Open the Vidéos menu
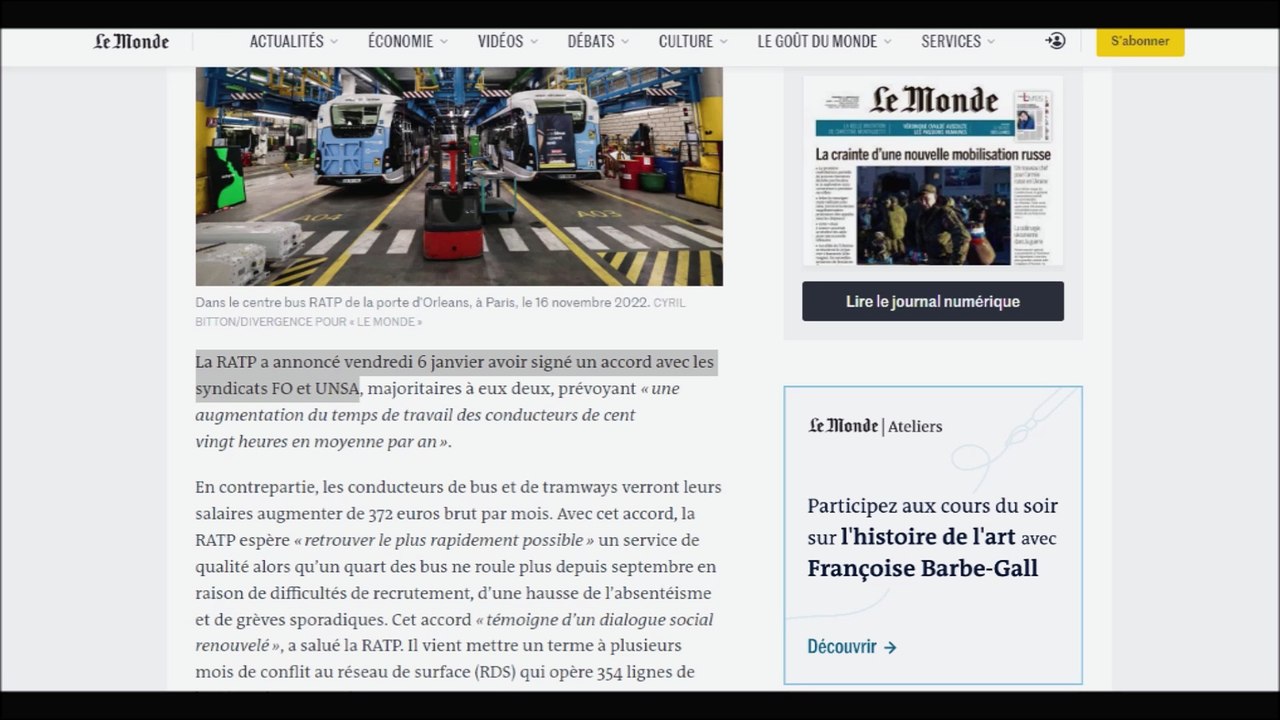Screen dimensions: 1280x720 (x=508, y=42)
